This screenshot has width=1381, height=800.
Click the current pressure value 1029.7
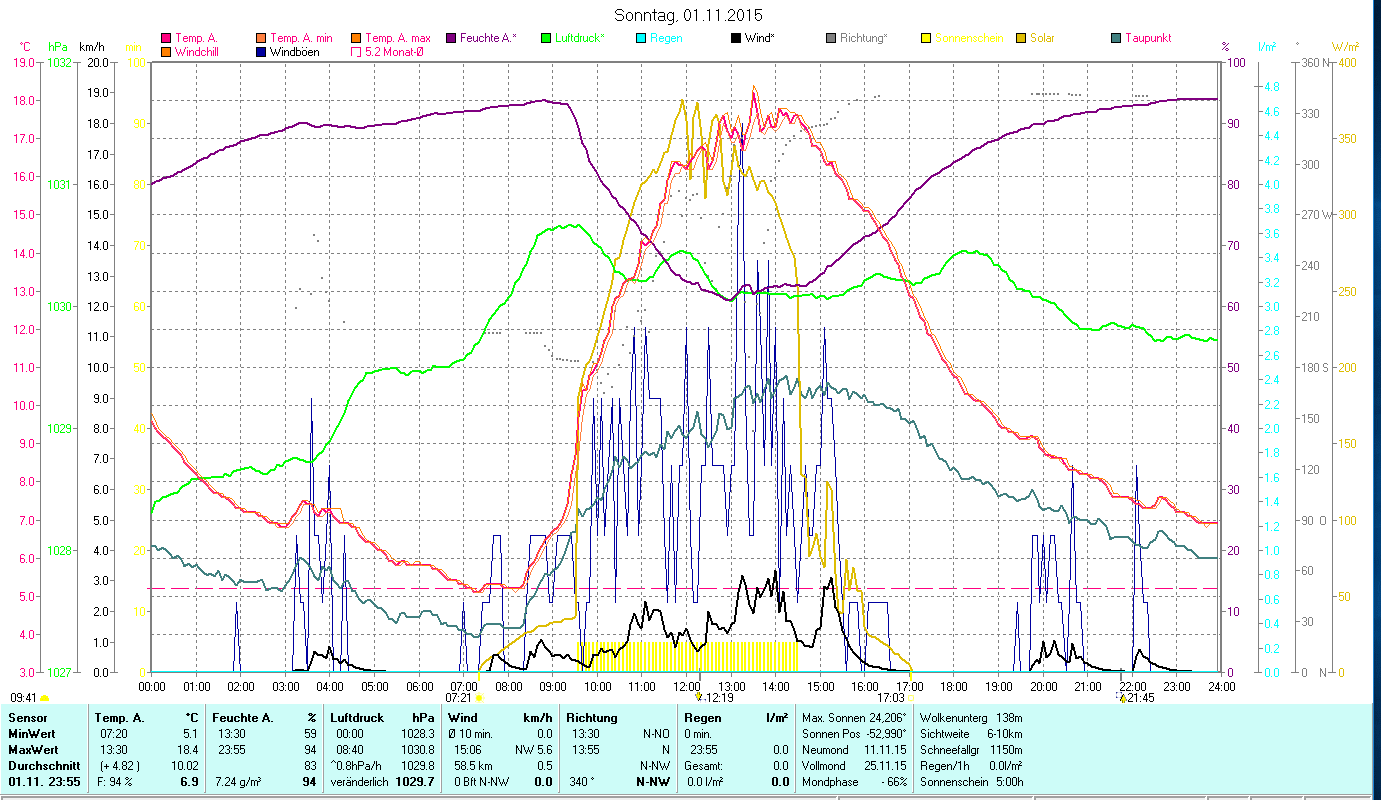(414, 782)
